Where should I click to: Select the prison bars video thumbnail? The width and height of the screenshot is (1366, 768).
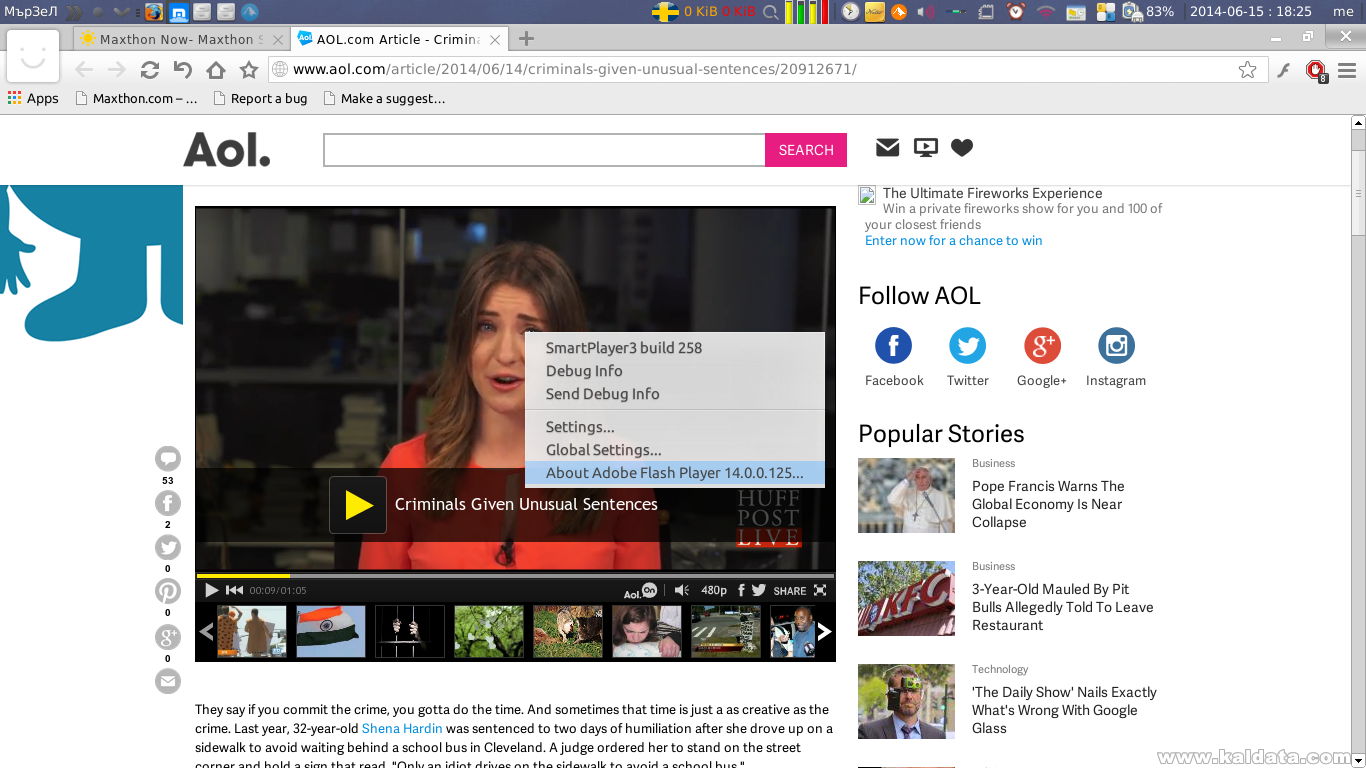coord(410,631)
